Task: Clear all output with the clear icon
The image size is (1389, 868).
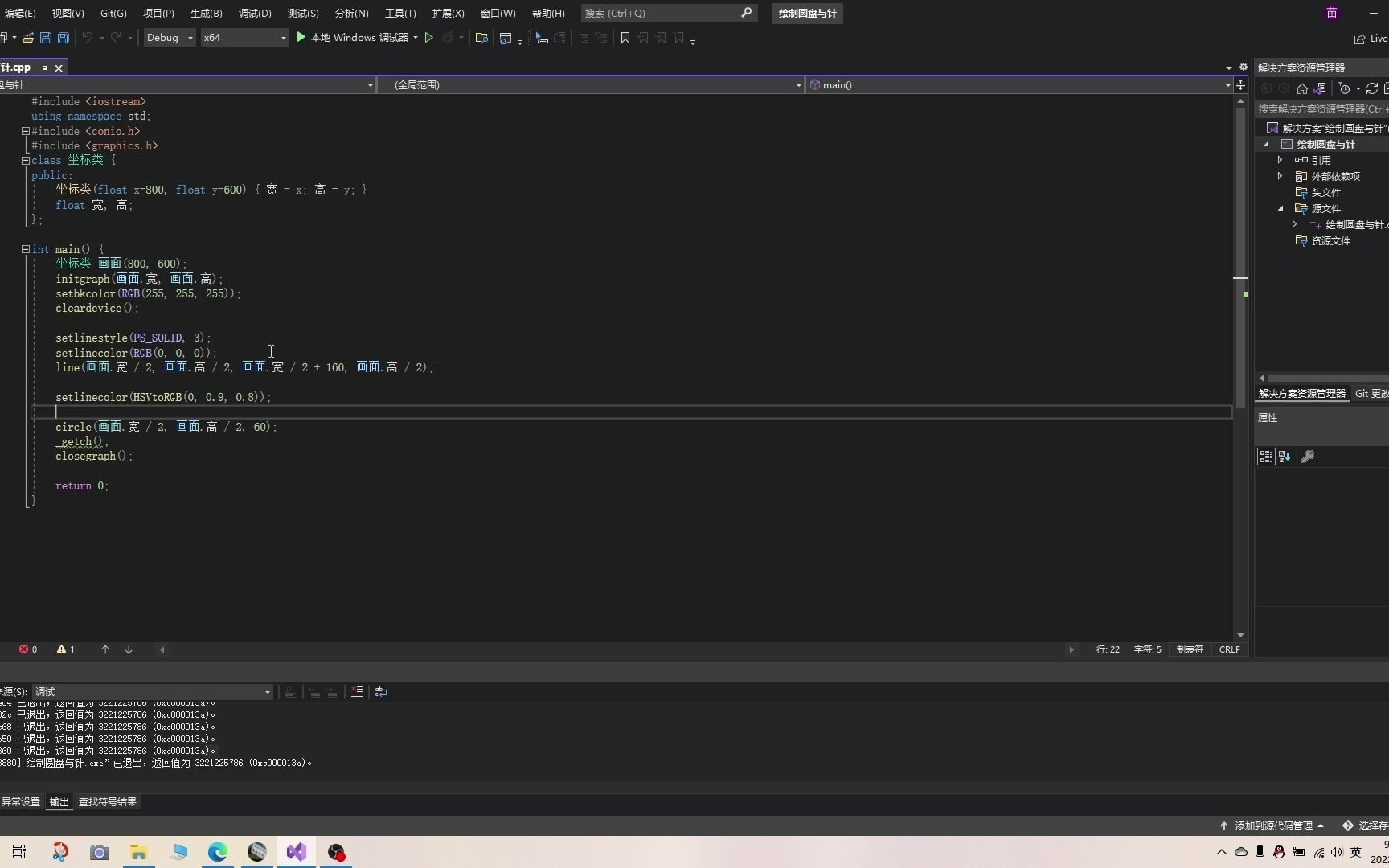Action: (x=357, y=691)
